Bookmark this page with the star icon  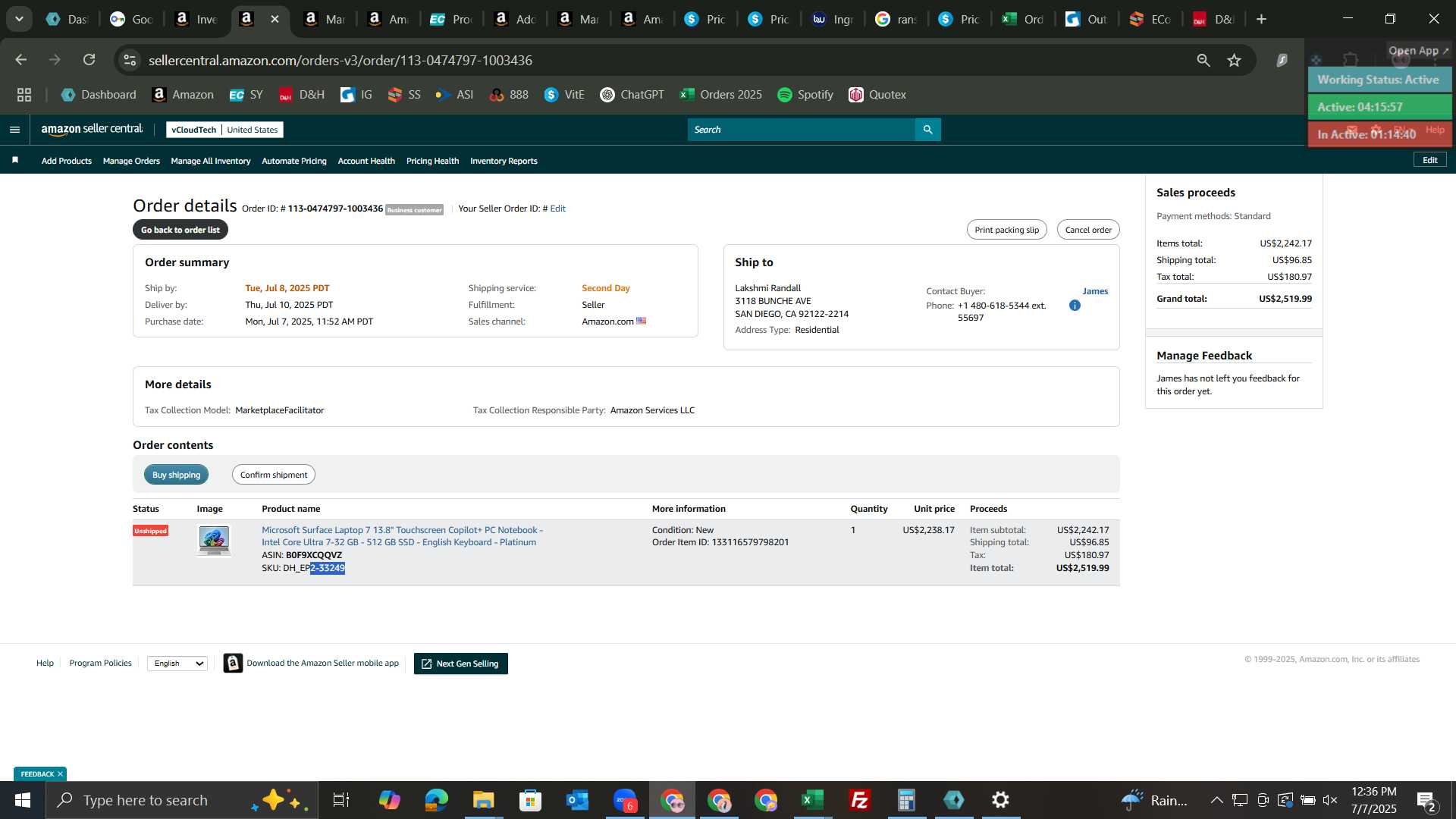pos(1234,60)
